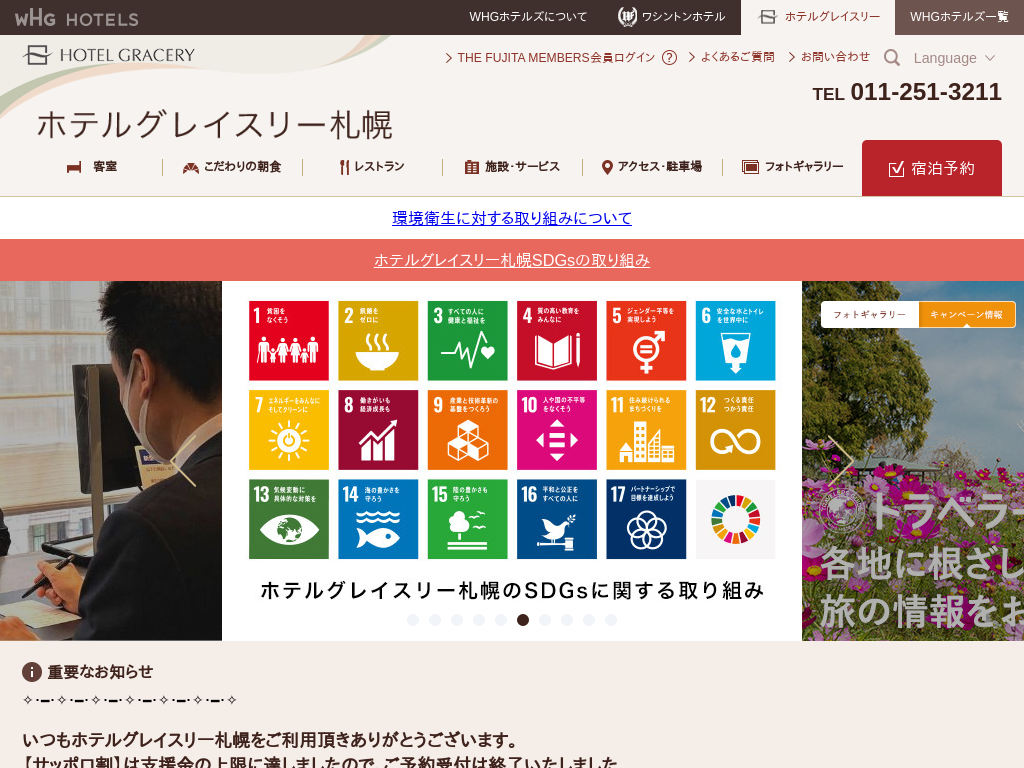
Task: Open レストラン restaurant menu
Action: pyautogui.click(x=372, y=167)
